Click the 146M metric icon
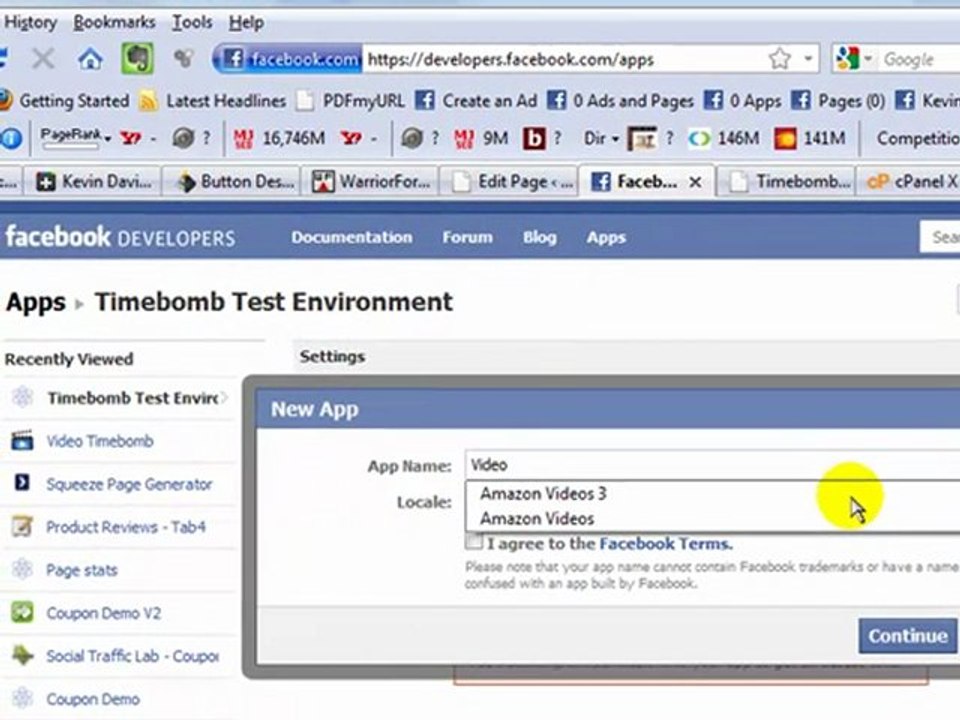This screenshot has height=720, width=960. [699, 138]
